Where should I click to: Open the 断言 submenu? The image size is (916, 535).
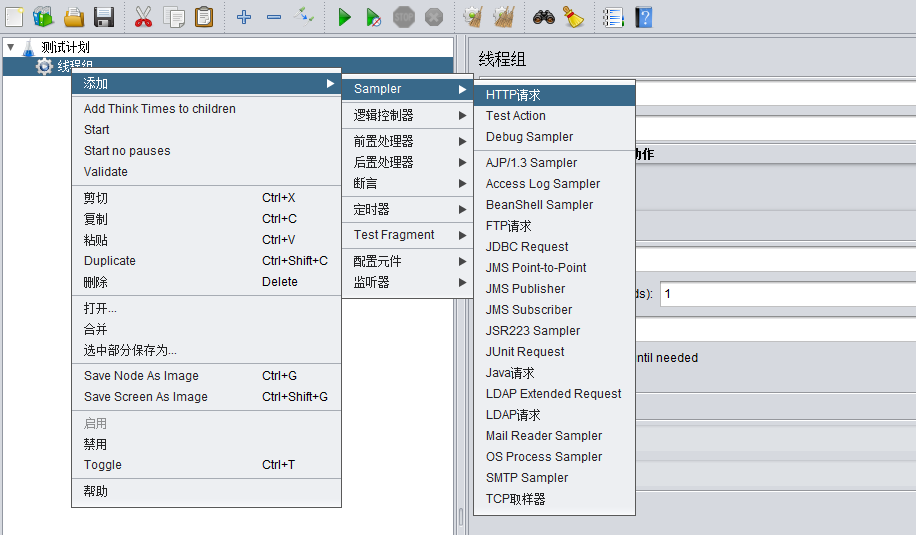point(407,183)
